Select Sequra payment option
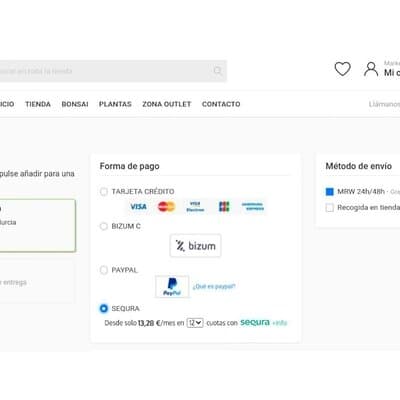 (104, 309)
